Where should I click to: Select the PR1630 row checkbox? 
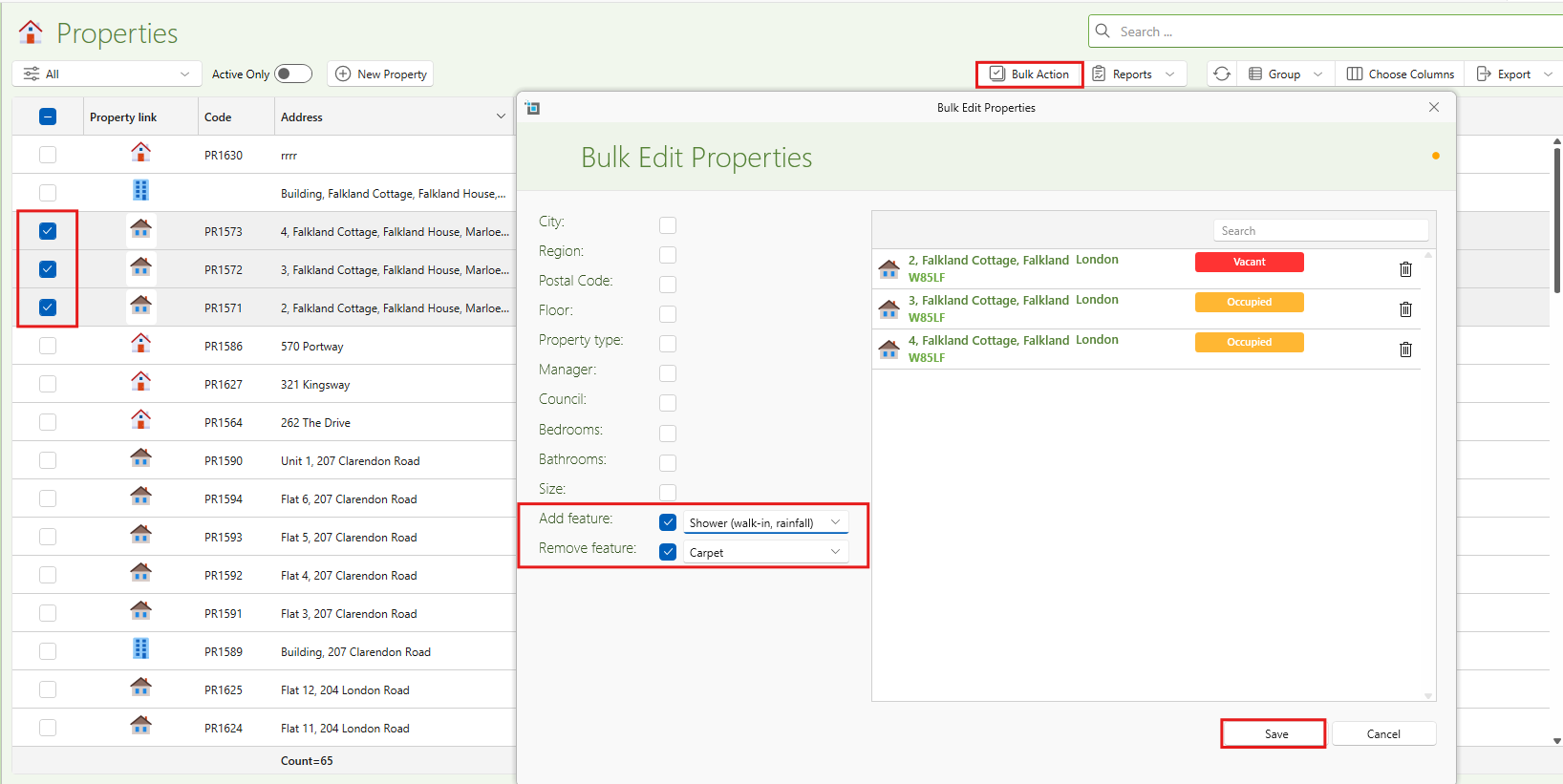[48, 155]
